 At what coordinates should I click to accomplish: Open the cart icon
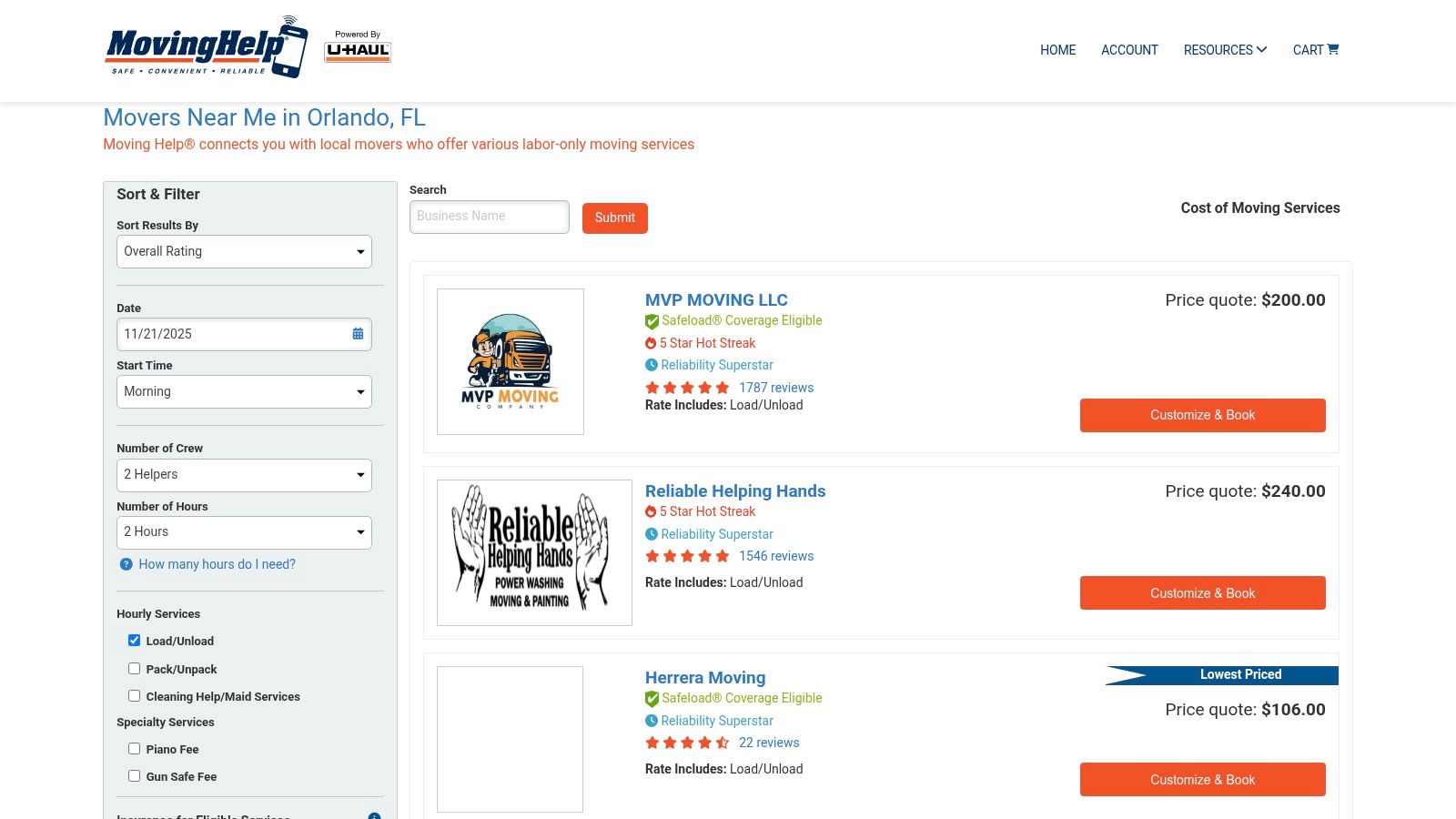coord(1333,49)
